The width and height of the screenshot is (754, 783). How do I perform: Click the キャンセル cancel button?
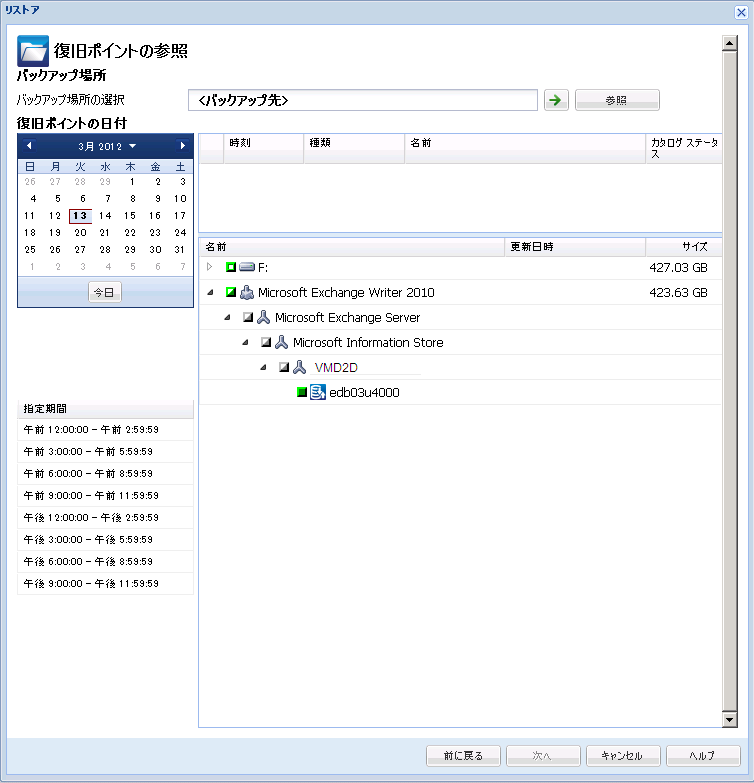click(623, 756)
